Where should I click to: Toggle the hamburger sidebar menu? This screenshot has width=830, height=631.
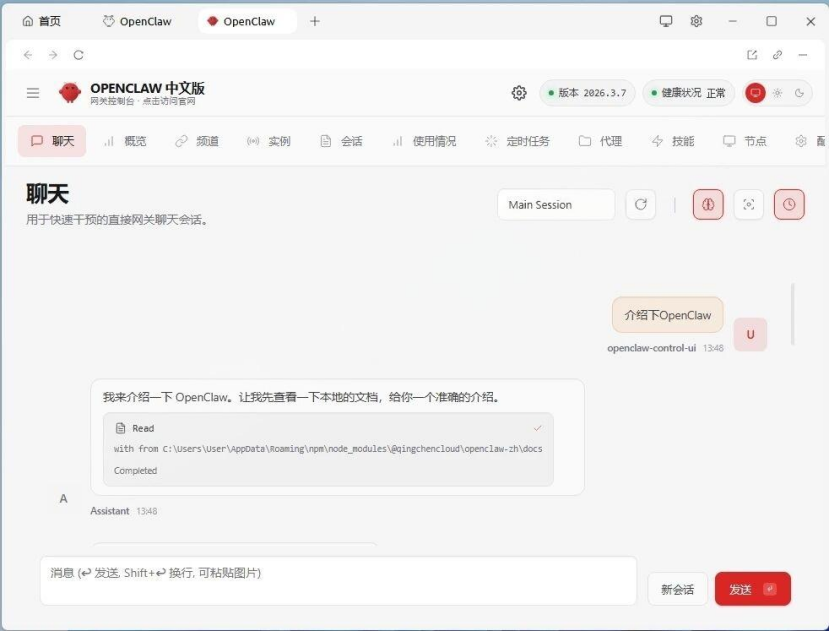(33, 93)
